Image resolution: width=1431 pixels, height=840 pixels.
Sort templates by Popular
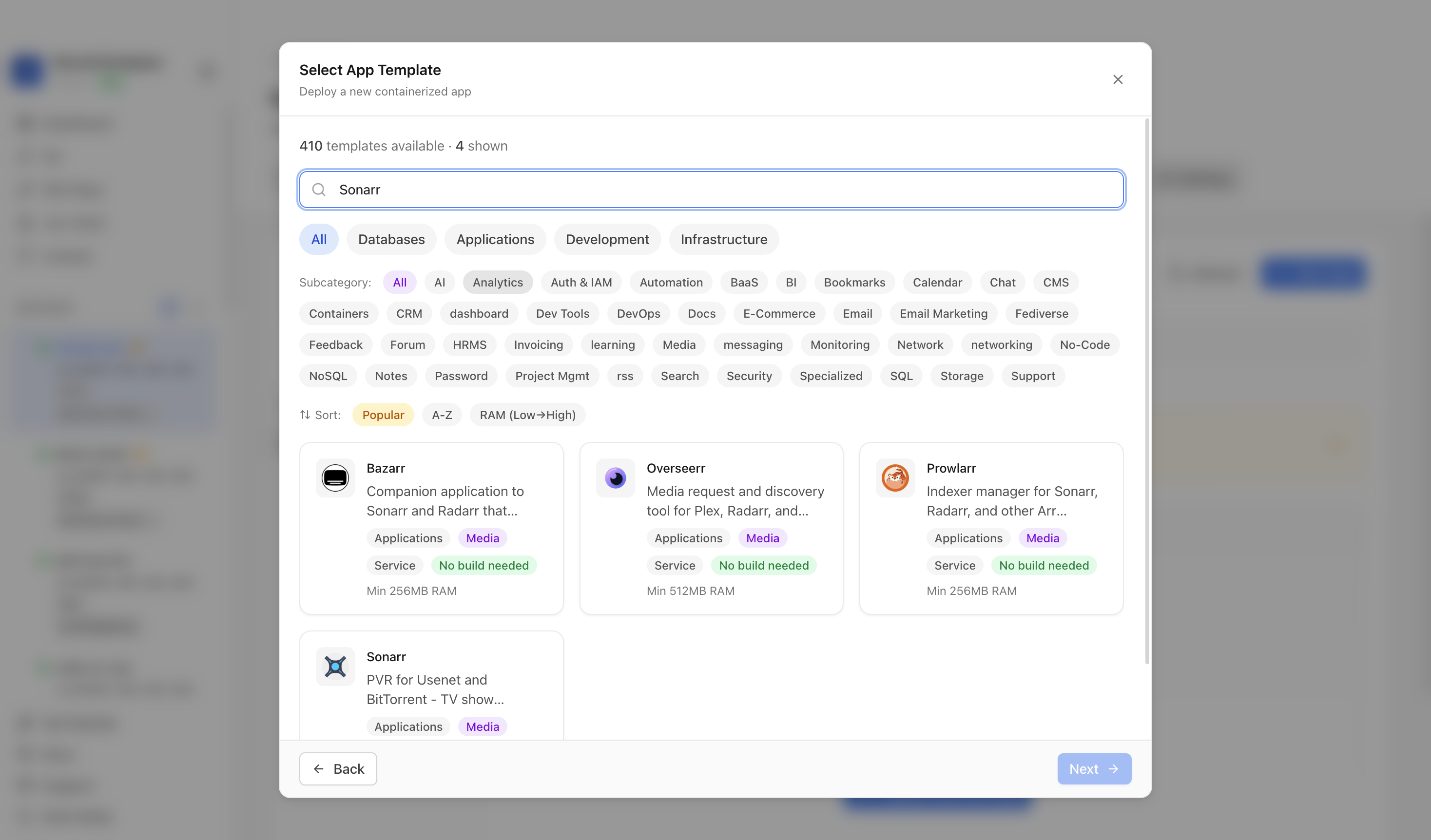coord(383,415)
